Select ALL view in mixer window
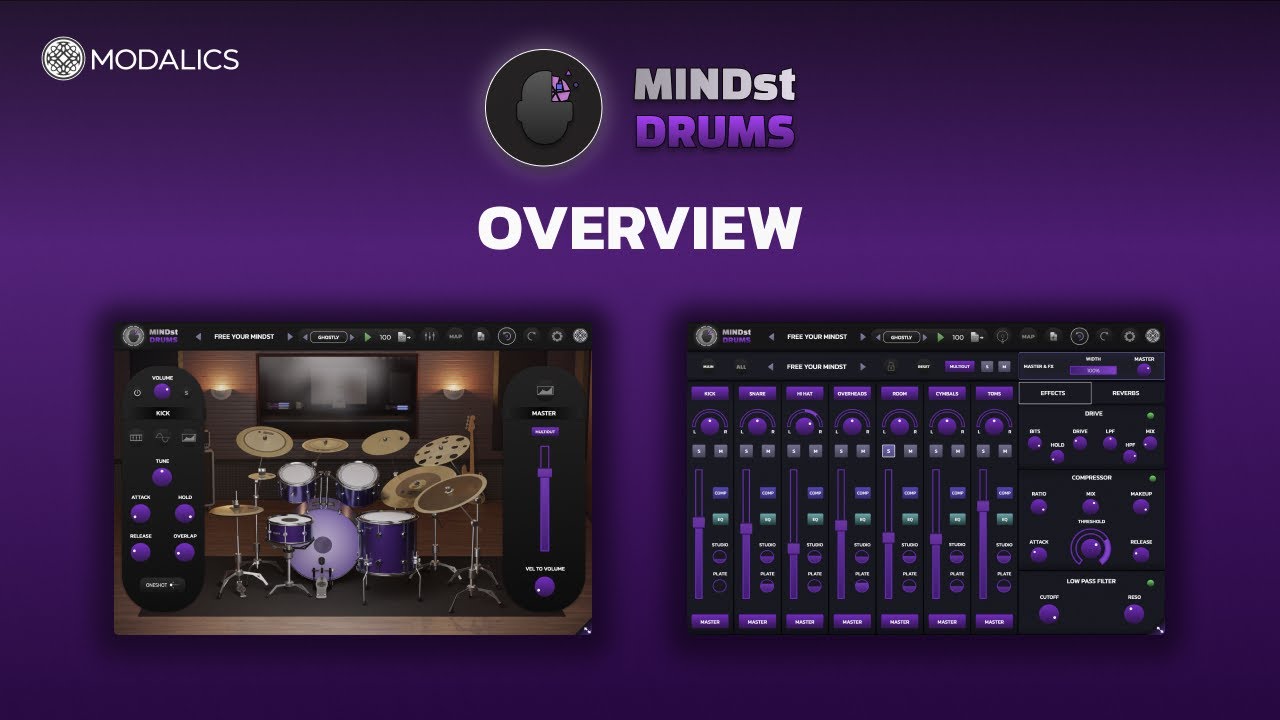 pyautogui.click(x=741, y=367)
